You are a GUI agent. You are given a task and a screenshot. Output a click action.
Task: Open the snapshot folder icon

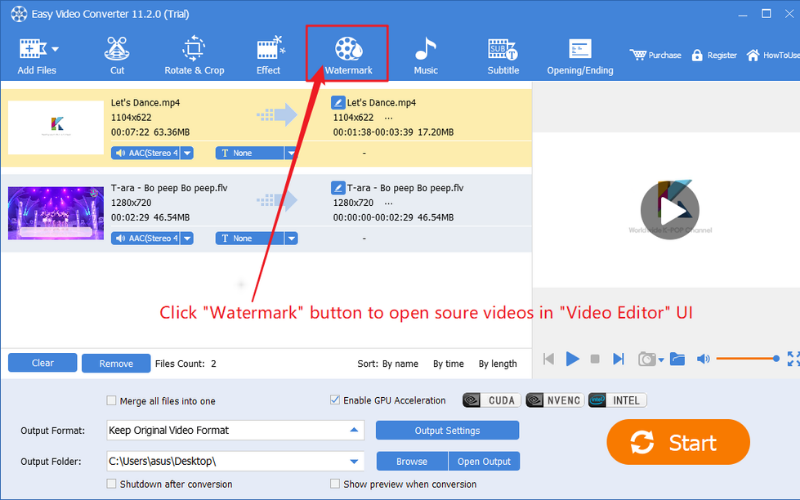pyautogui.click(x=678, y=359)
